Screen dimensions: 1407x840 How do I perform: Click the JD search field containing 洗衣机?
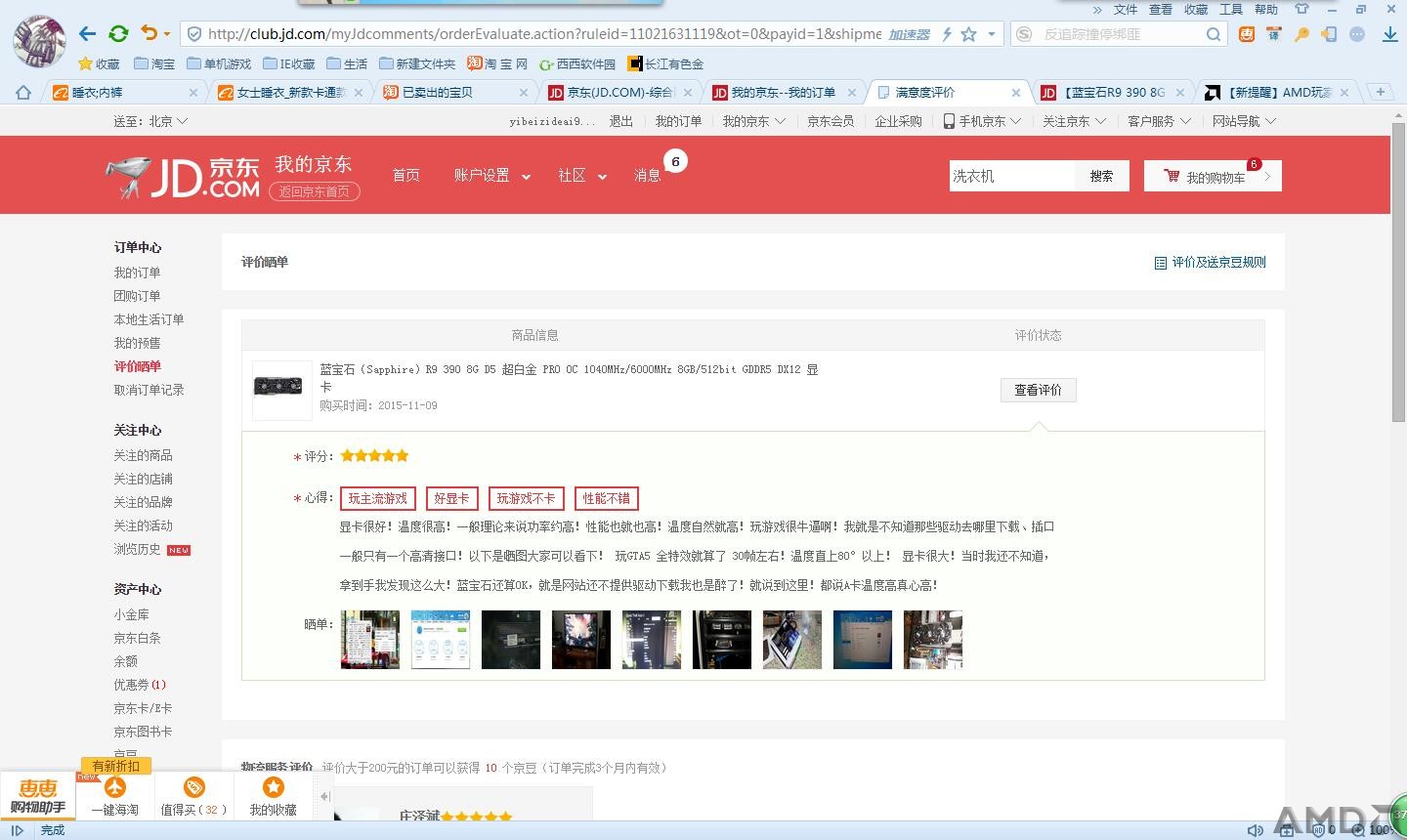[1012, 176]
